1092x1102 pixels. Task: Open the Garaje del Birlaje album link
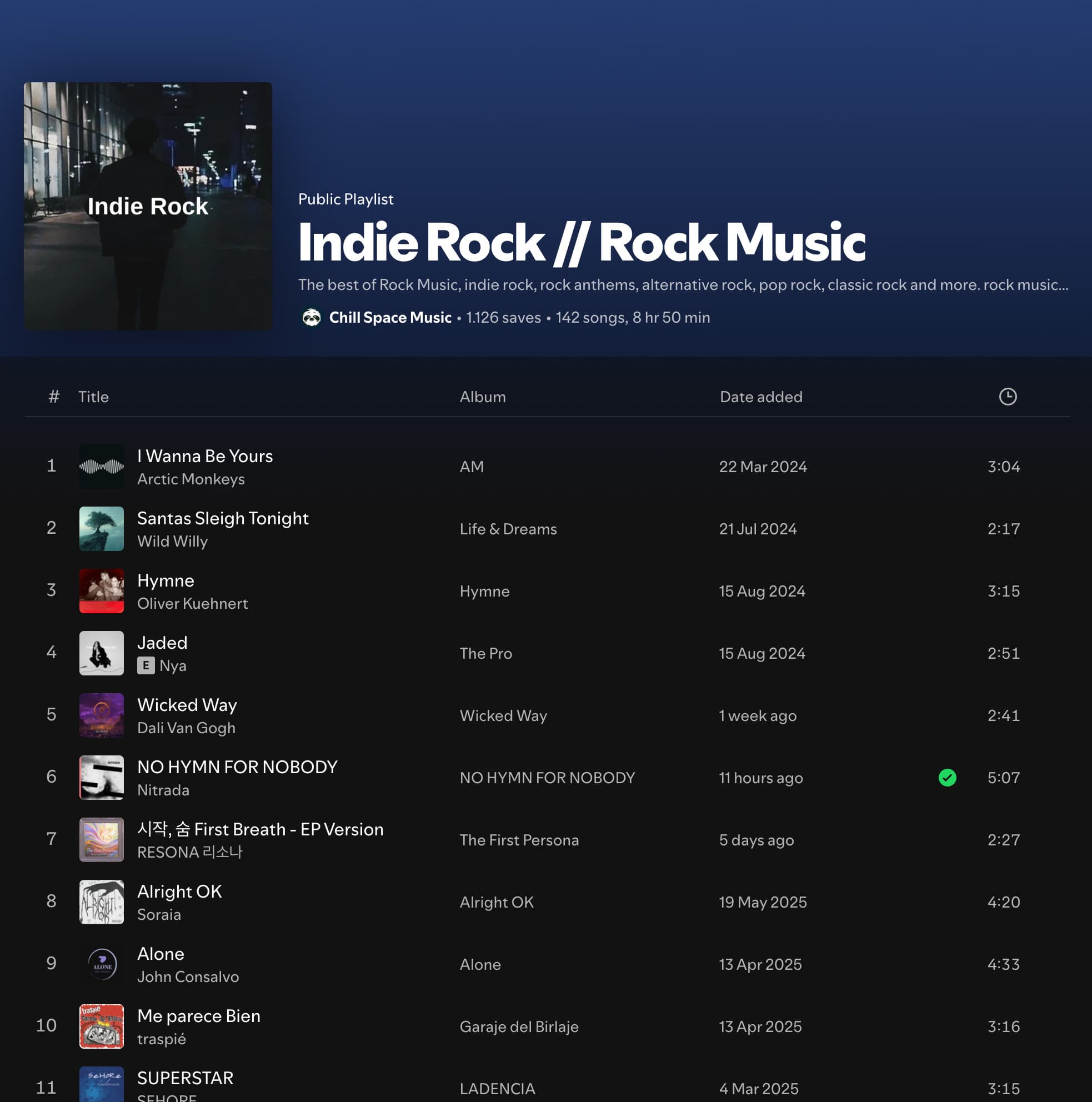point(519,1026)
